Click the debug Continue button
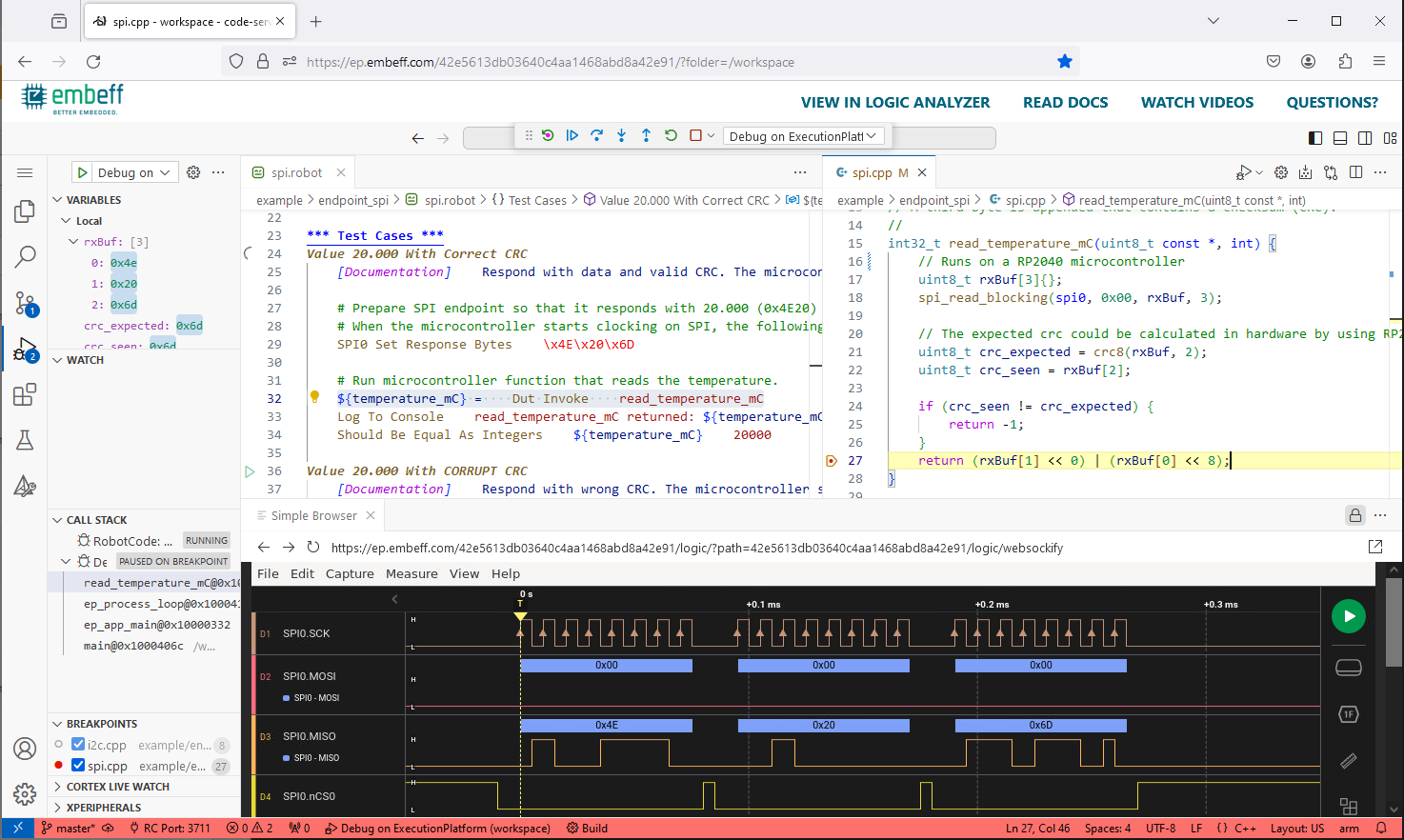This screenshot has height=840, width=1404. (572, 136)
